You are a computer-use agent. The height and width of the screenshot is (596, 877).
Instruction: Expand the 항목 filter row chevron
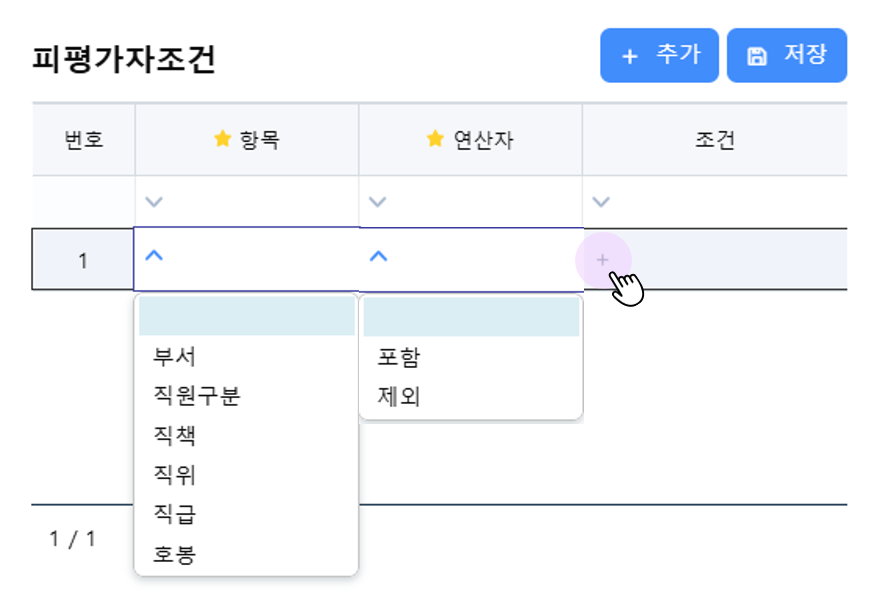153,202
